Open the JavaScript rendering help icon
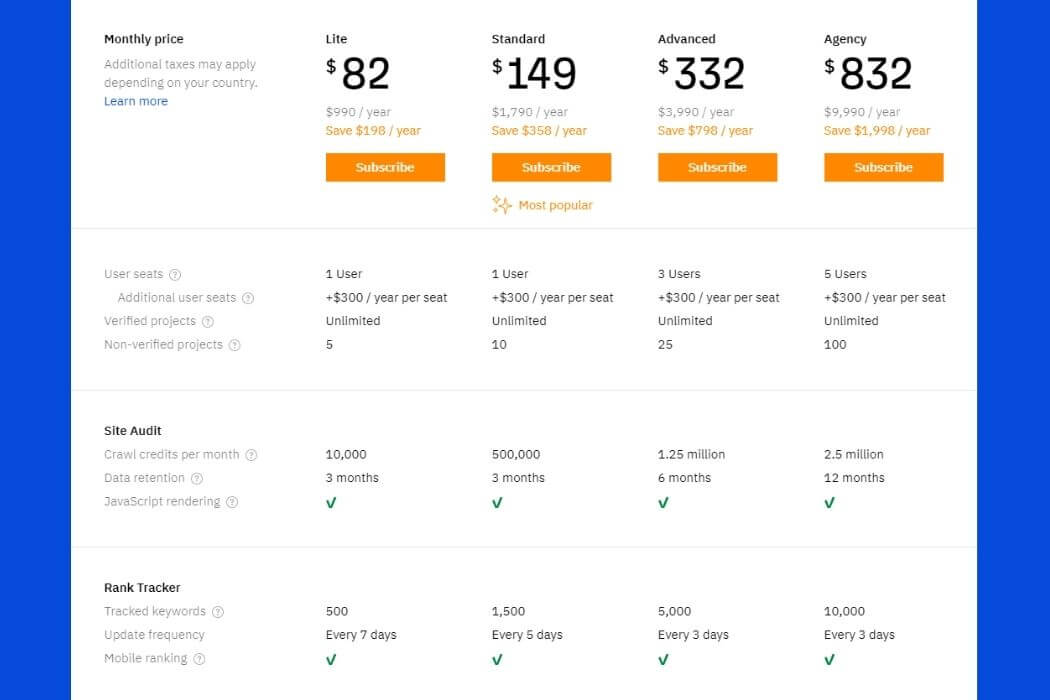 [232, 502]
